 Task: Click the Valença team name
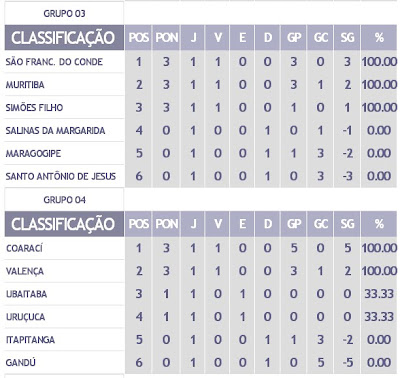(x=25, y=271)
